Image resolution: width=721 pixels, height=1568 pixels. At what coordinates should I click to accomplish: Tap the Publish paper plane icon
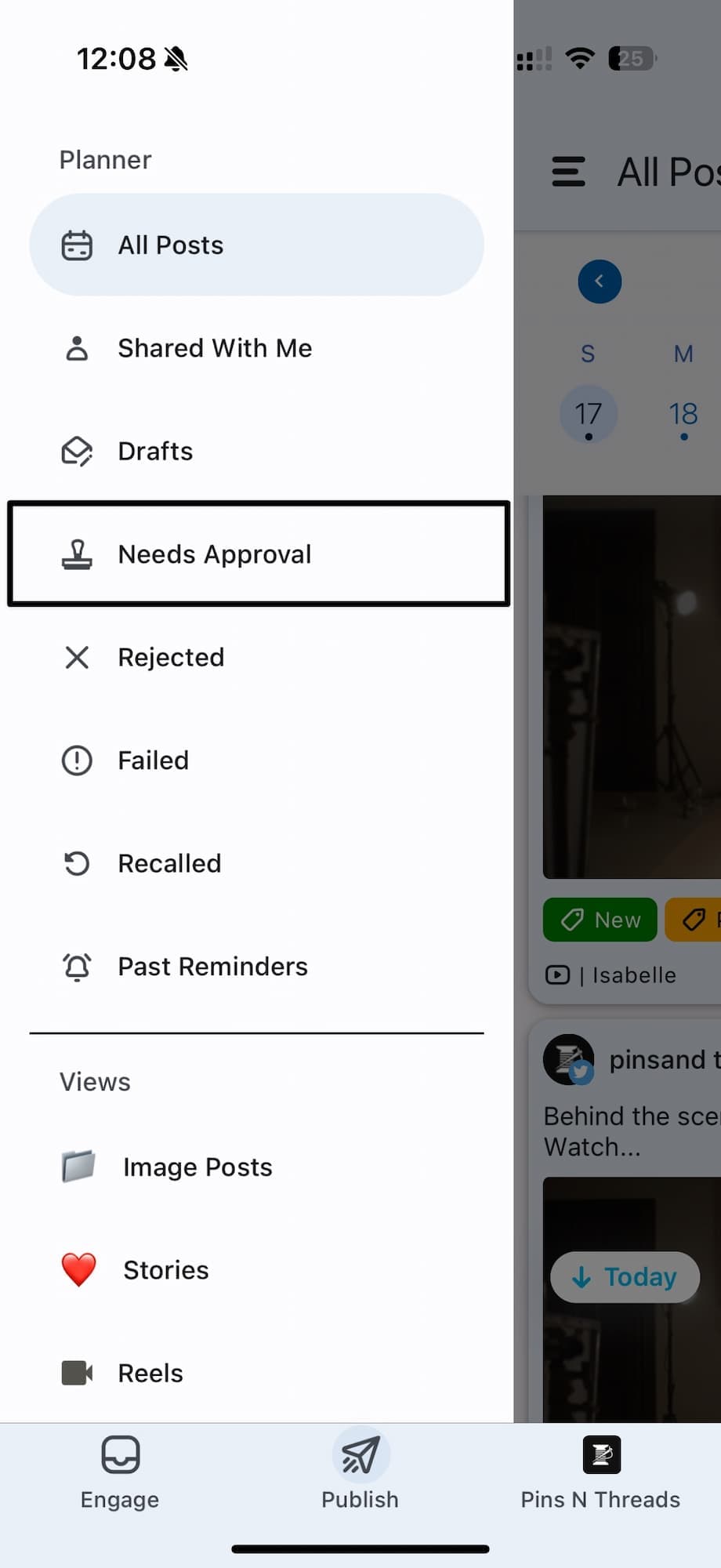pos(360,1455)
